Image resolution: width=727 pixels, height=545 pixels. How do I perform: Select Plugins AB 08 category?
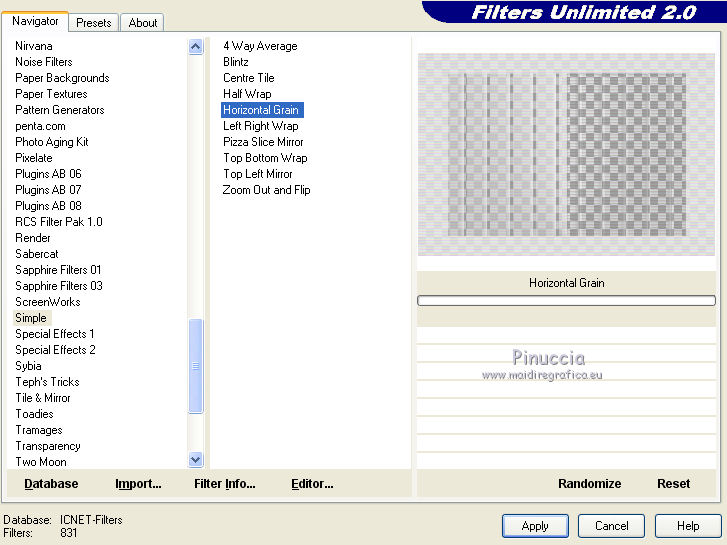[x=48, y=206]
